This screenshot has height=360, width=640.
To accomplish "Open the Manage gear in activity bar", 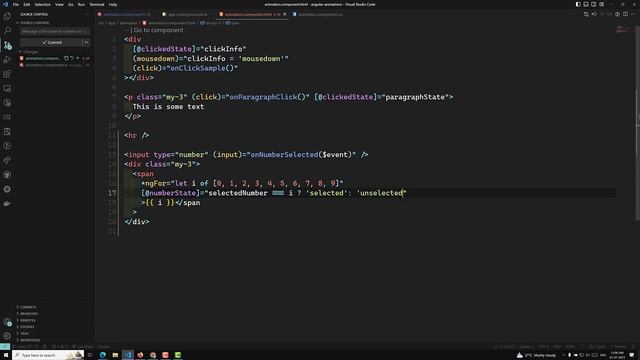I will [7, 336].
